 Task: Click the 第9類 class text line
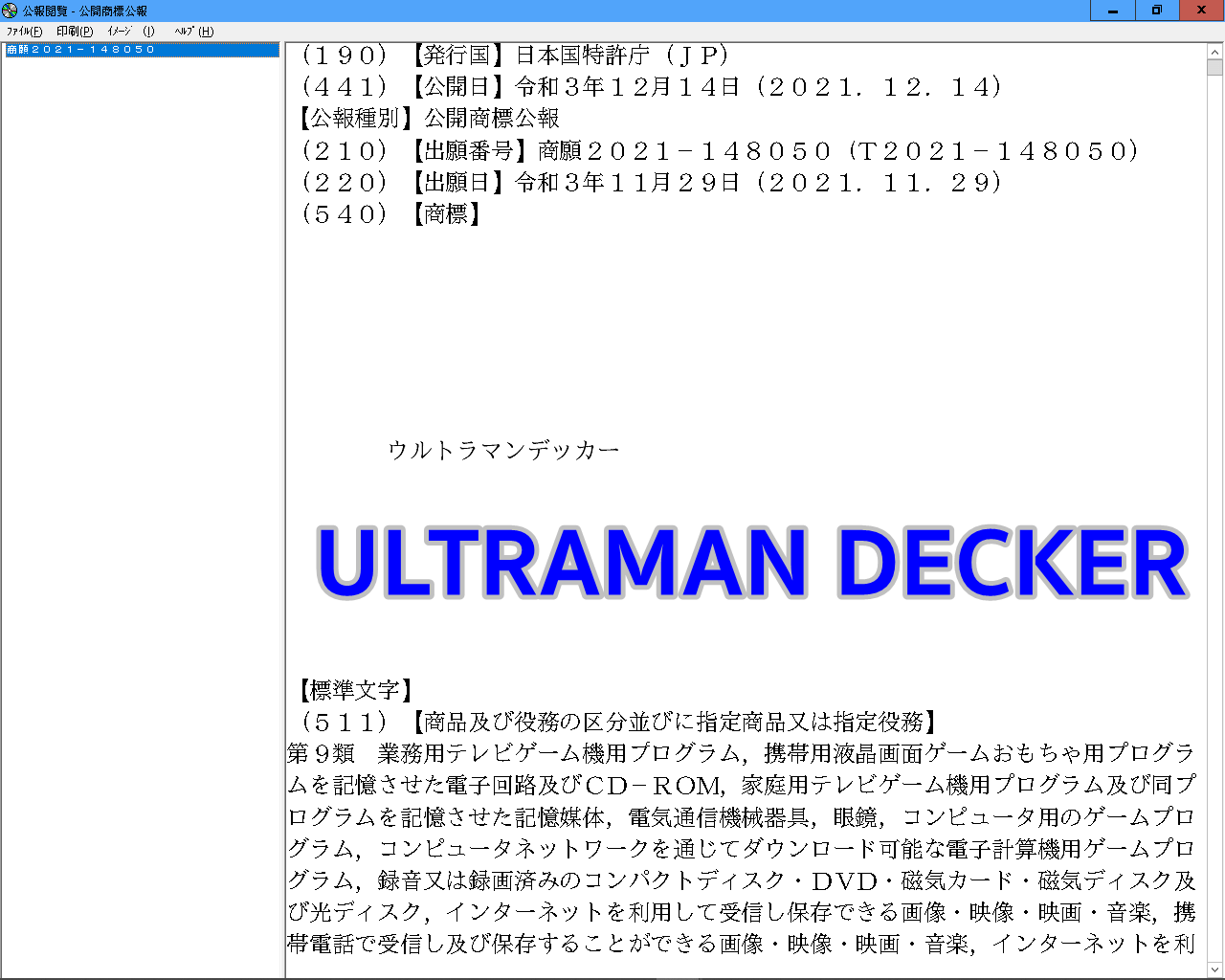[742, 753]
